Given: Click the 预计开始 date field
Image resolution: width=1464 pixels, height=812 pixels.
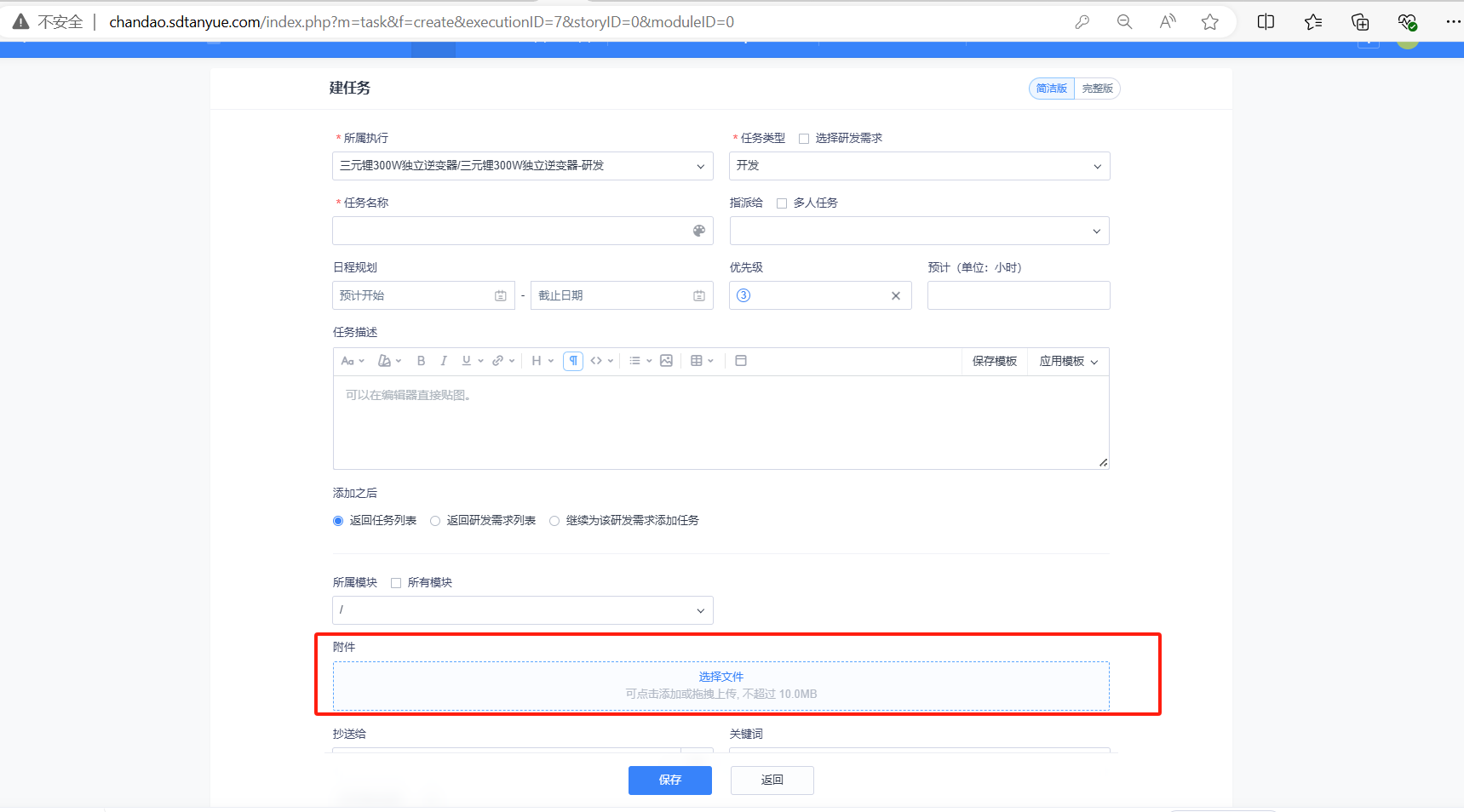Looking at the screenshot, I should click(x=423, y=295).
